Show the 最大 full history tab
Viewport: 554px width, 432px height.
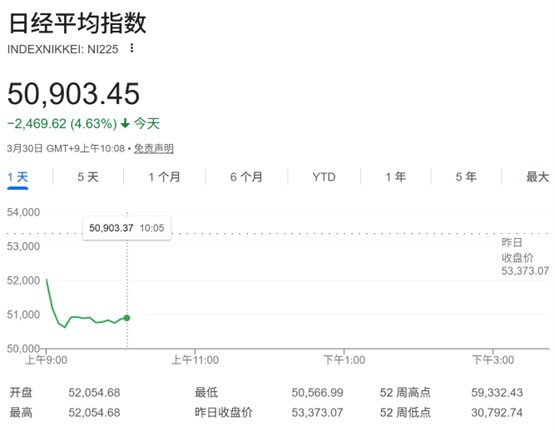538,177
